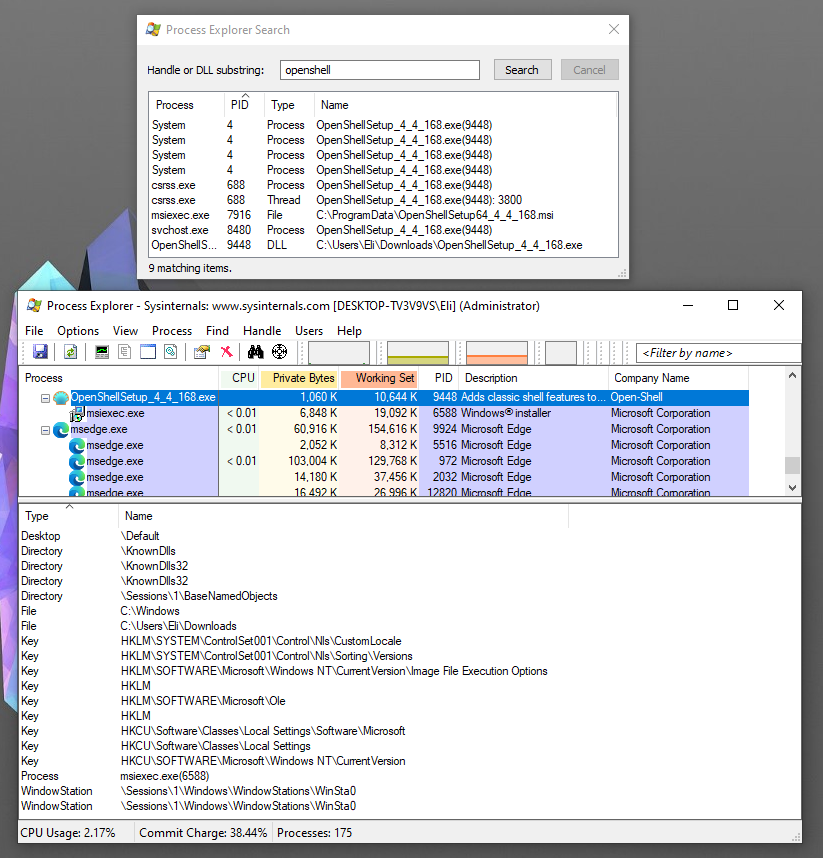The height and width of the screenshot is (858, 823).
Task: Sort by Description column header
Action: (x=534, y=378)
